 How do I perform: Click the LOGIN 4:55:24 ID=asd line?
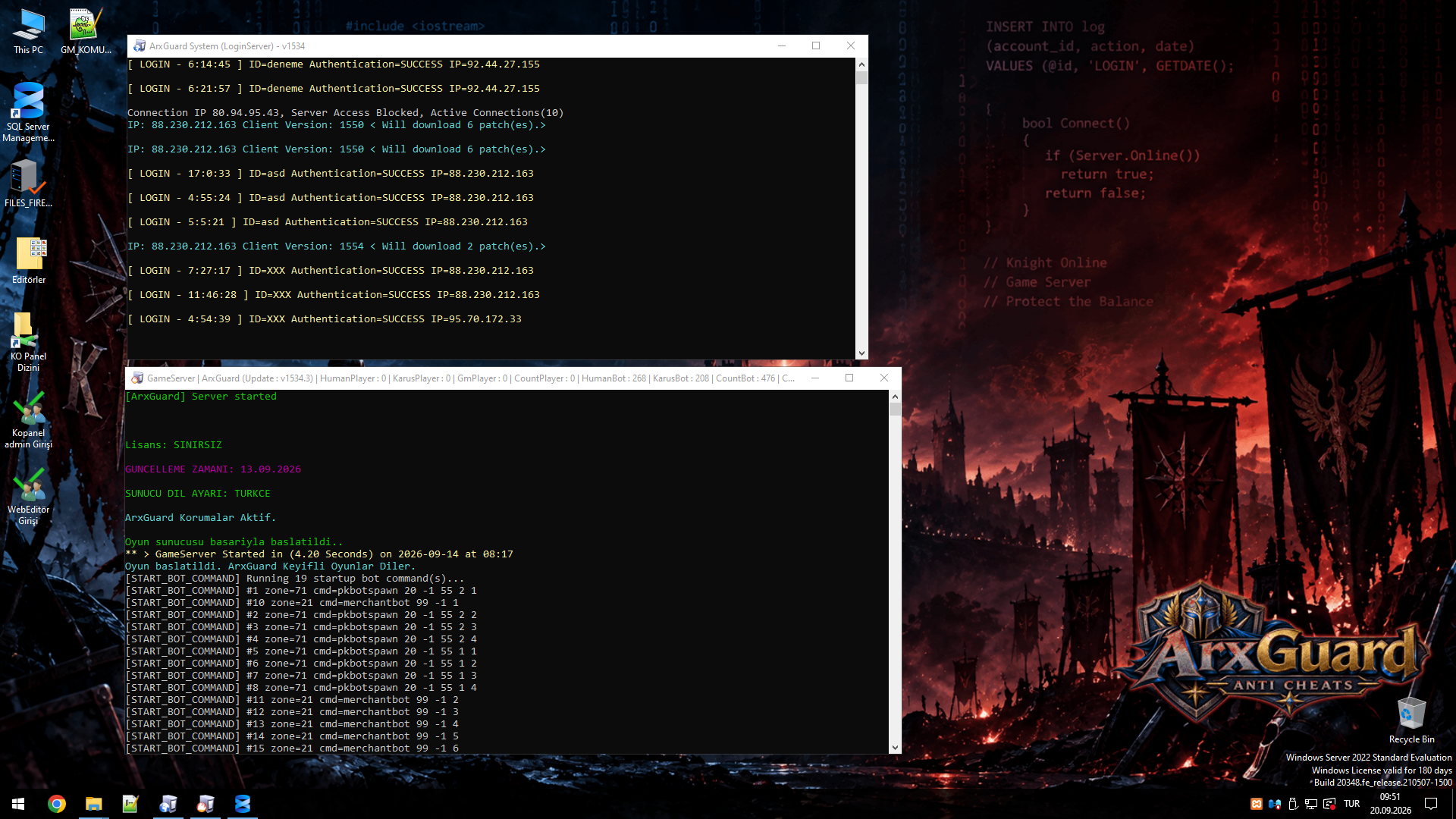pos(331,198)
